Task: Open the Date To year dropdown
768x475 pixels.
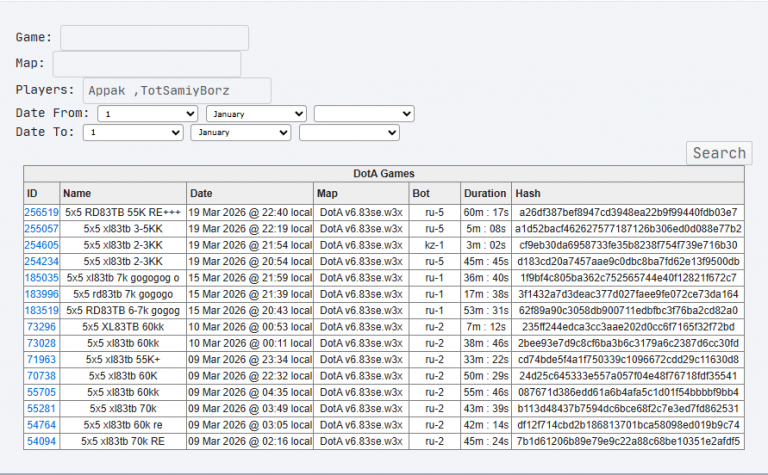Action: [x=349, y=133]
